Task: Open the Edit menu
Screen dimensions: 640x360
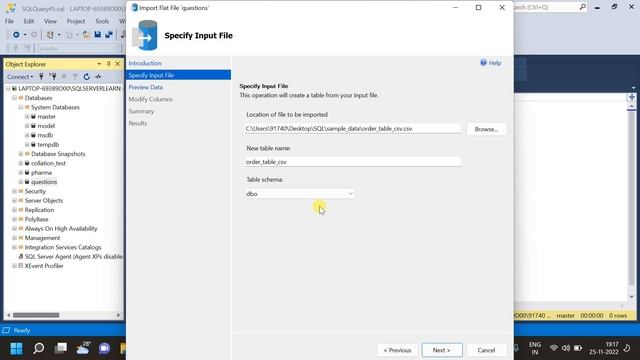Action: click(x=29, y=21)
